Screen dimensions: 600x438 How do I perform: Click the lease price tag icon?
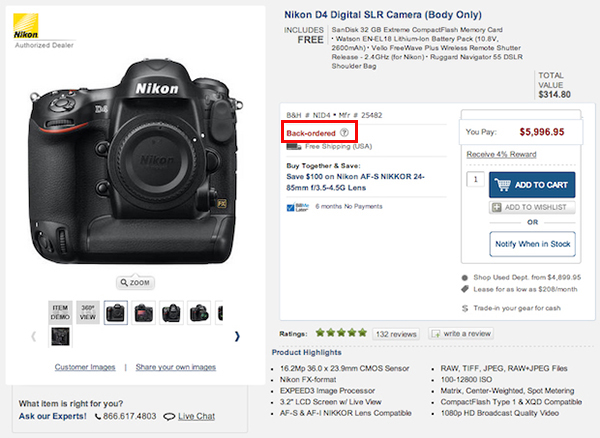click(x=465, y=289)
